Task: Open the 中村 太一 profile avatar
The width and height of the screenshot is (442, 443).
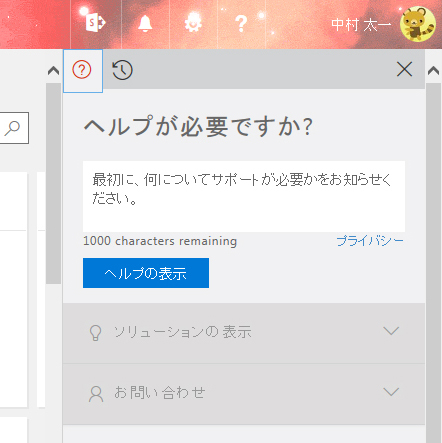Action: pyautogui.click(x=418, y=24)
